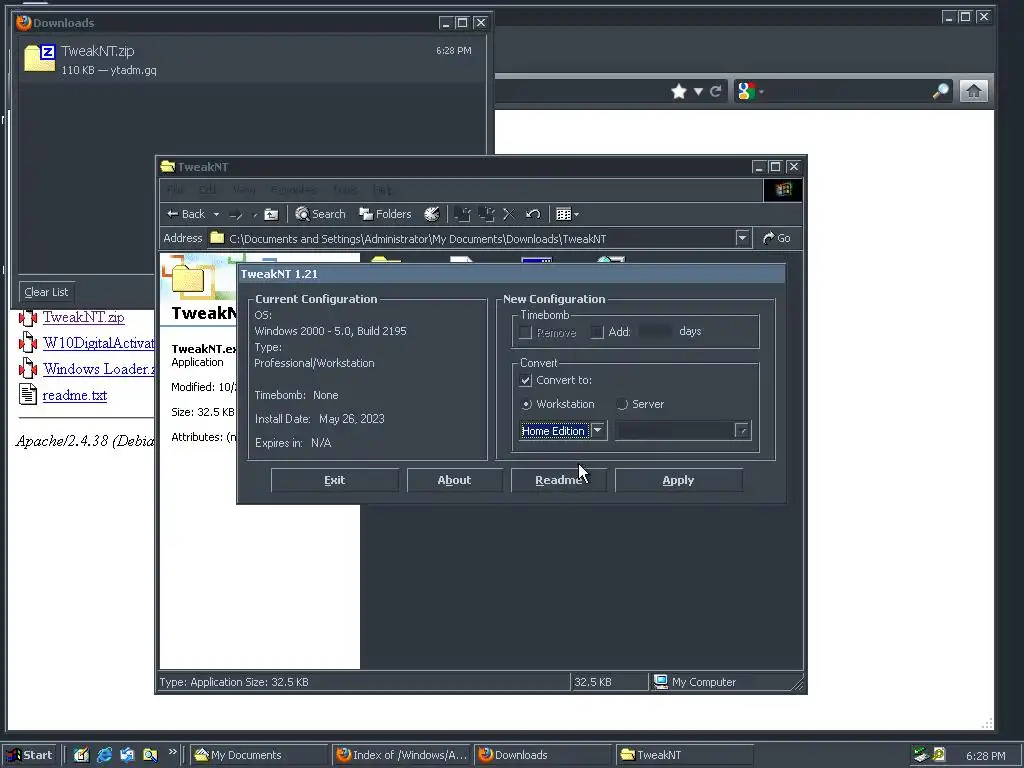
Task: Click the Firefox search input field
Action: tap(848, 91)
